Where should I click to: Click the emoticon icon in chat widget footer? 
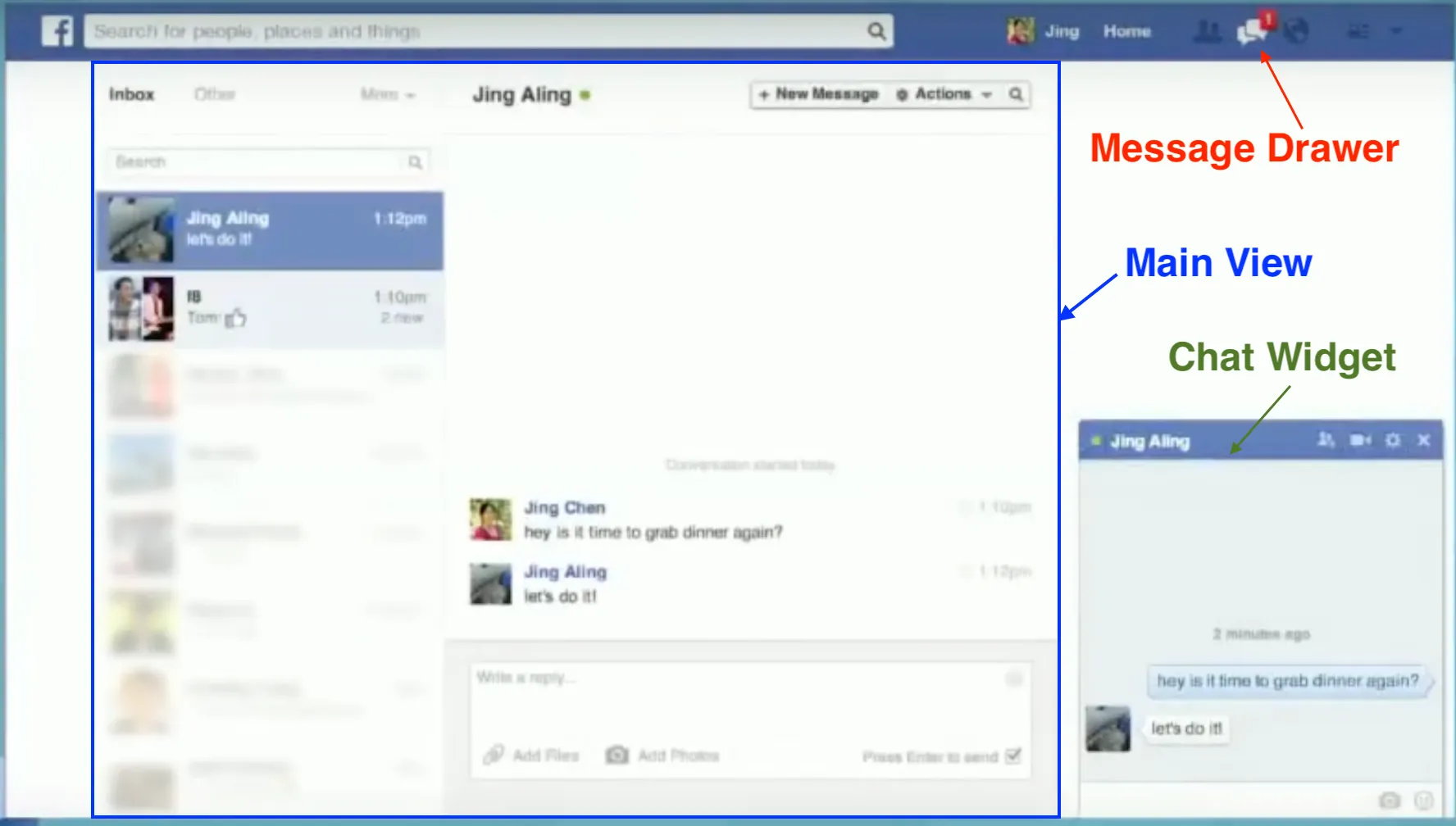click(x=1424, y=800)
